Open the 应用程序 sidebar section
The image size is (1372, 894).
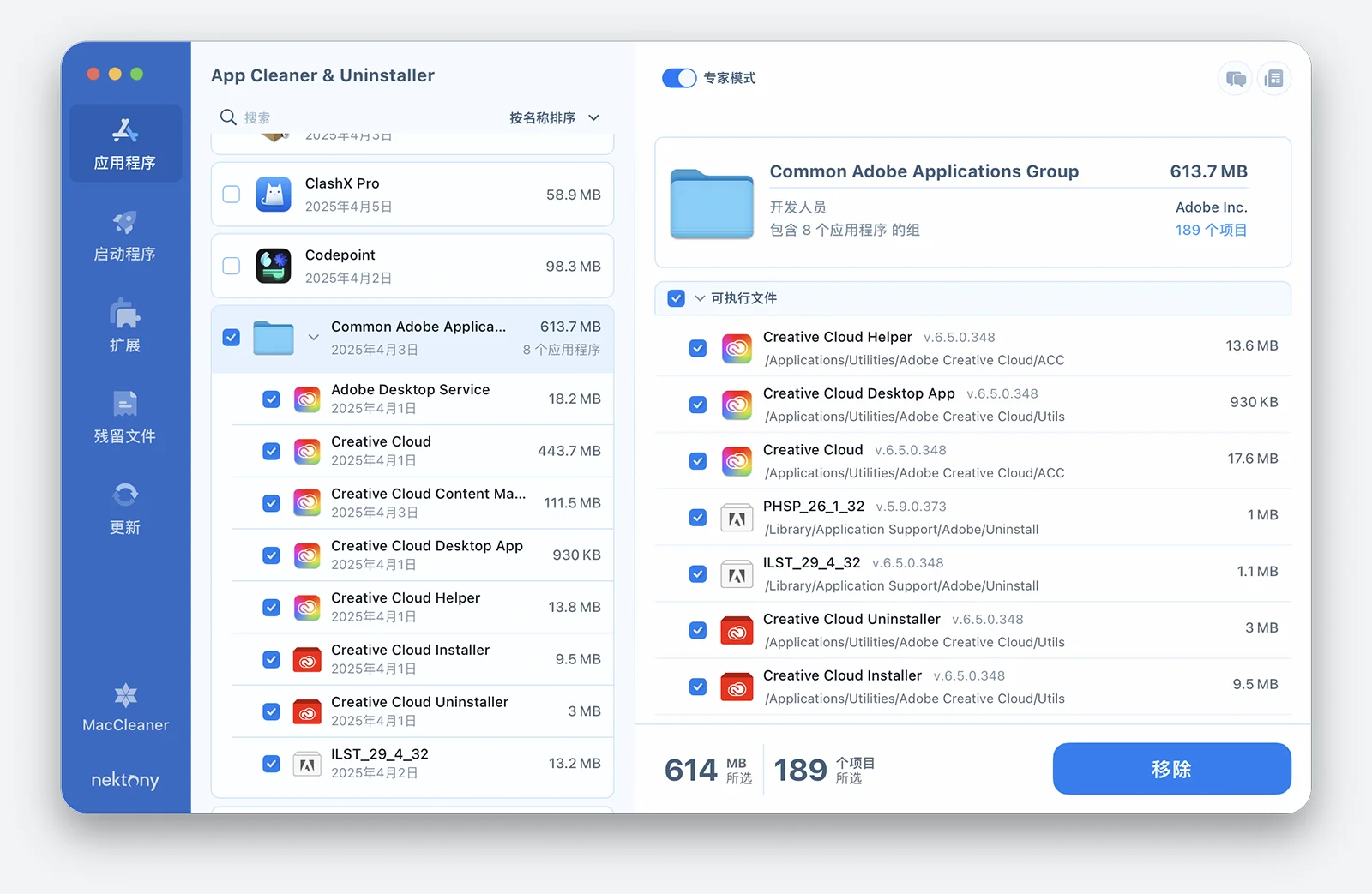tap(125, 143)
